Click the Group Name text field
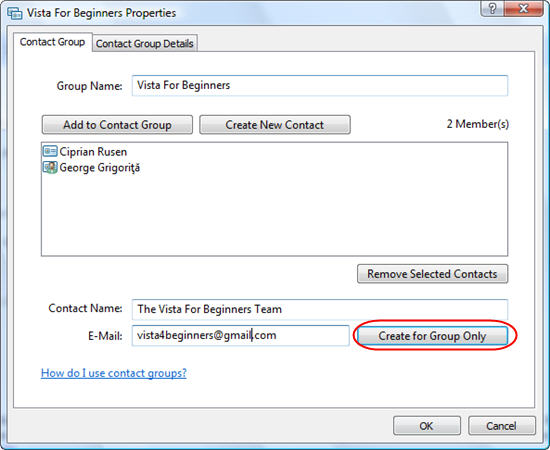 point(320,86)
